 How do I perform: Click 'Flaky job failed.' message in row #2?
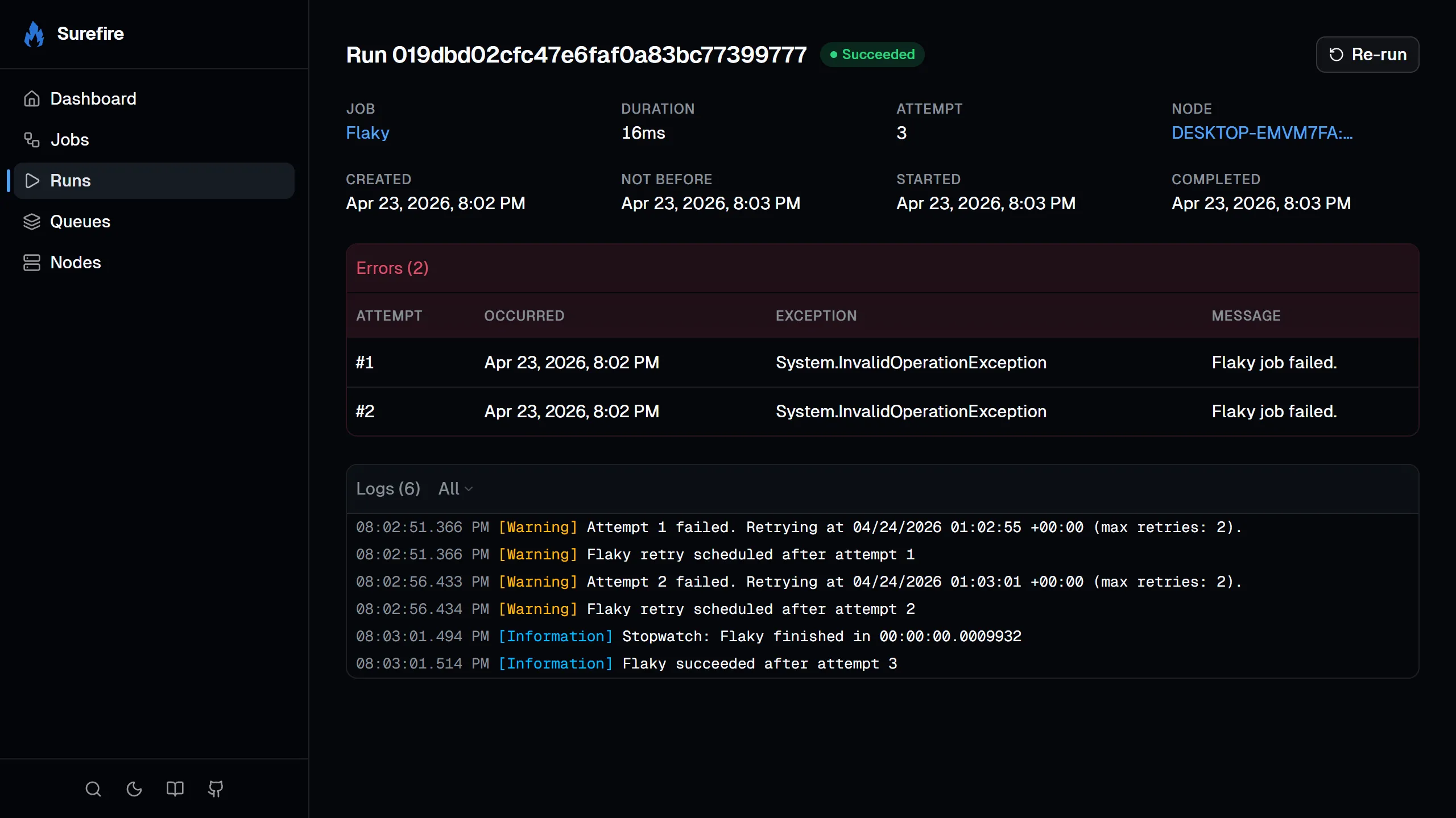[x=1274, y=412]
